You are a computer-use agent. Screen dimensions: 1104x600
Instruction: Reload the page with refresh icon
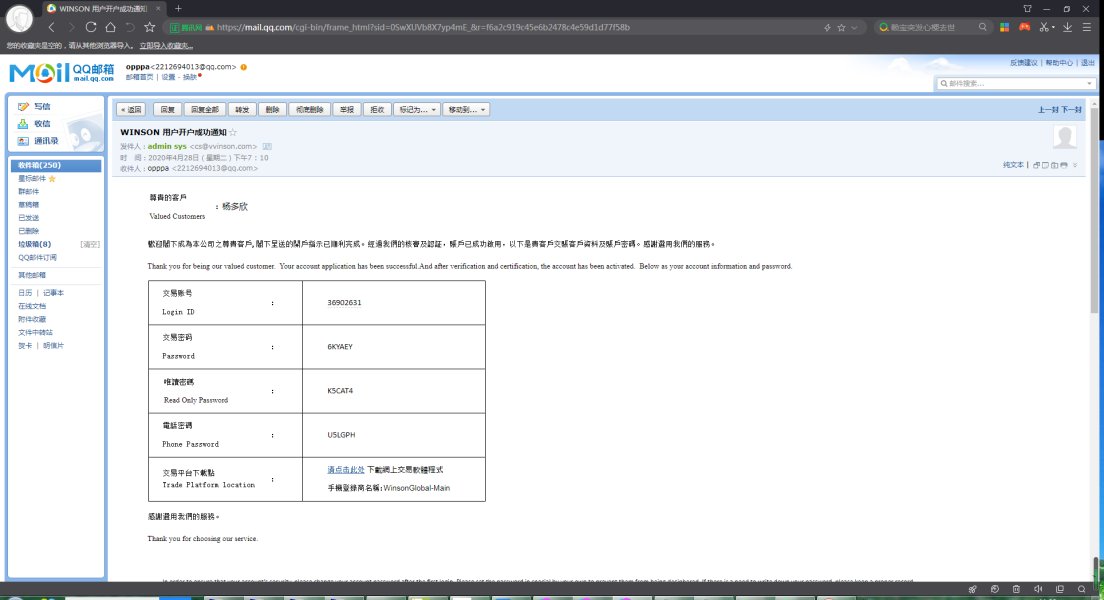tap(91, 27)
